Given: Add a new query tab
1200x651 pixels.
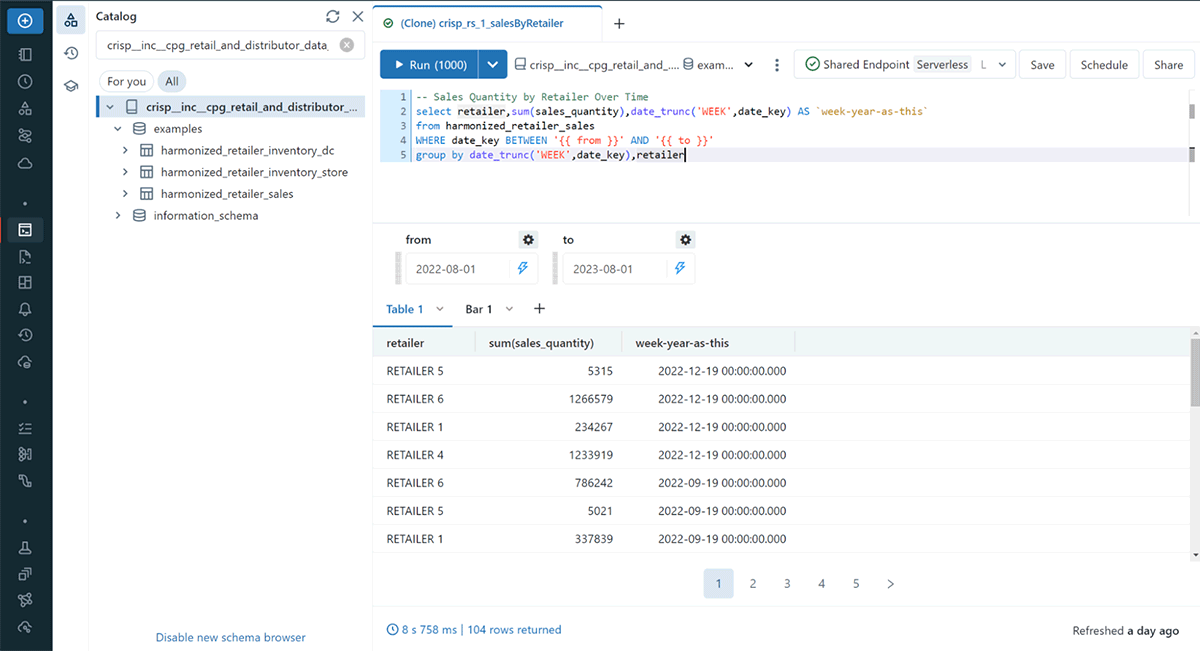Looking at the screenshot, I should click(x=619, y=23).
